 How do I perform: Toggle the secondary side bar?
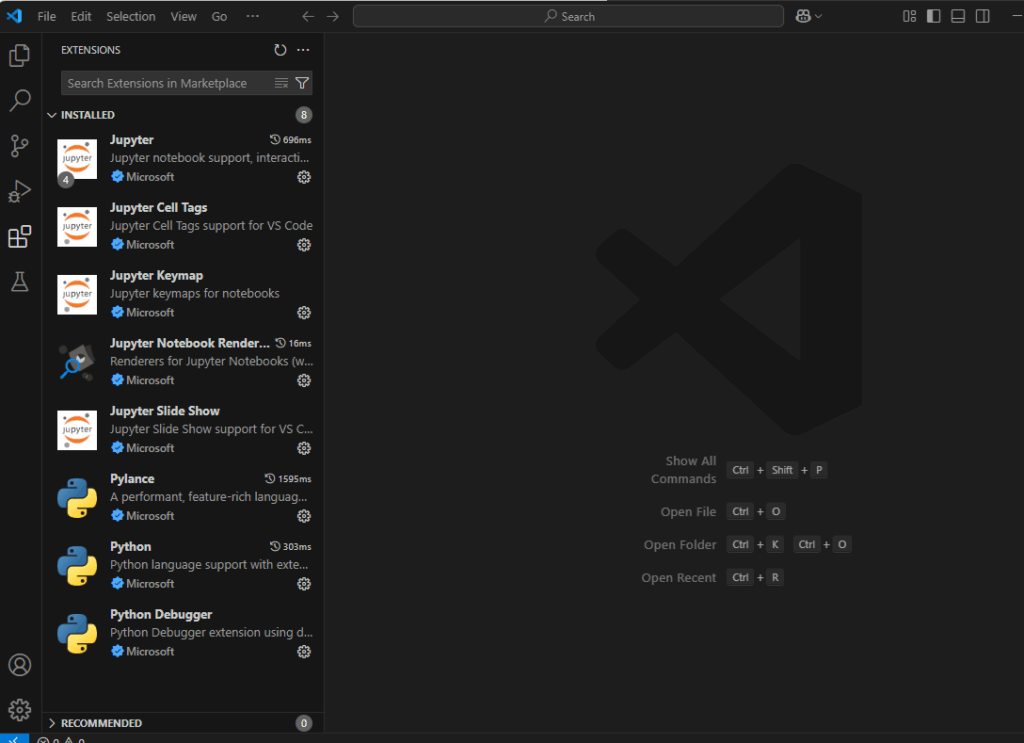pyautogui.click(x=983, y=16)
